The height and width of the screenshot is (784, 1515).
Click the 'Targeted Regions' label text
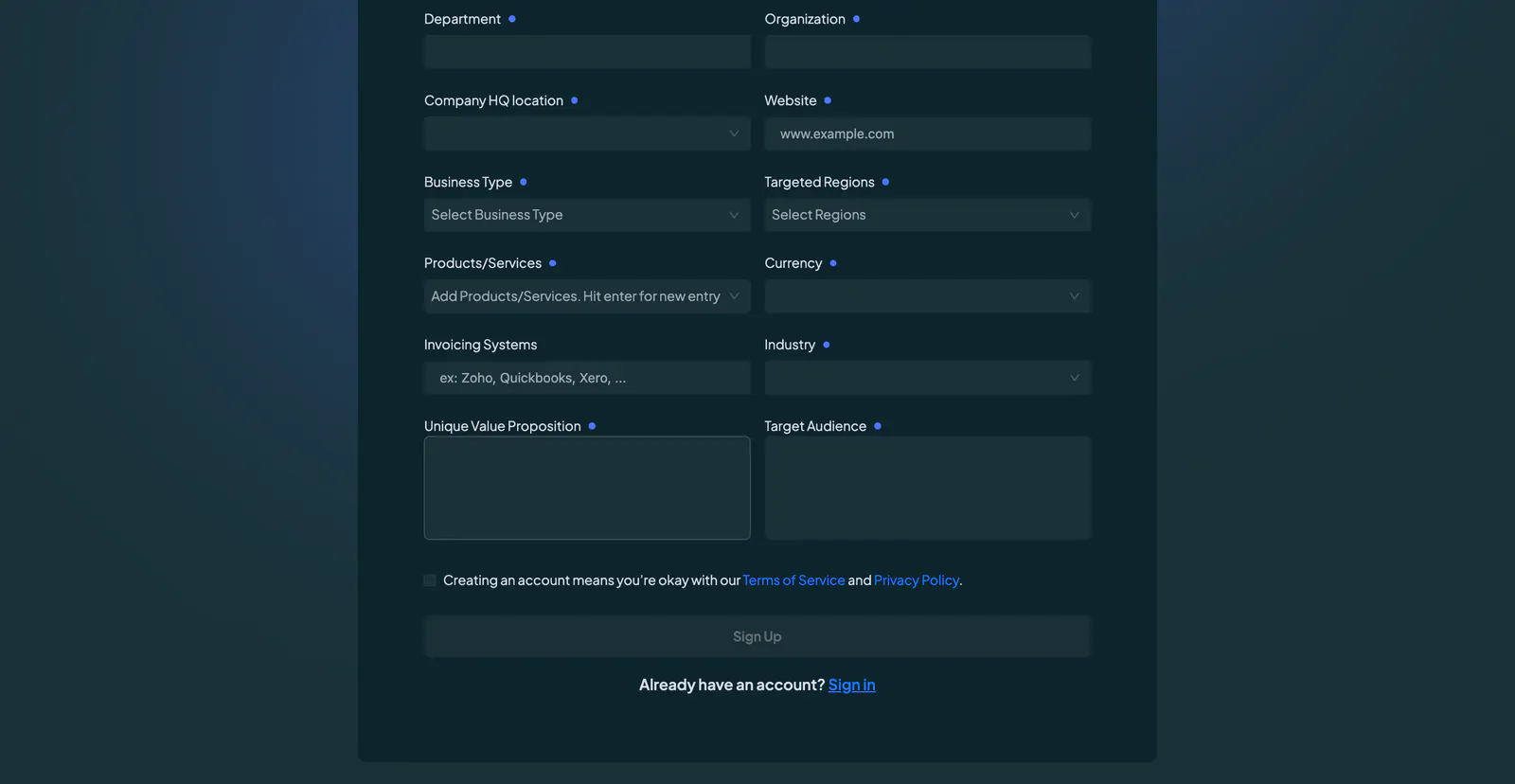[819, 182]
